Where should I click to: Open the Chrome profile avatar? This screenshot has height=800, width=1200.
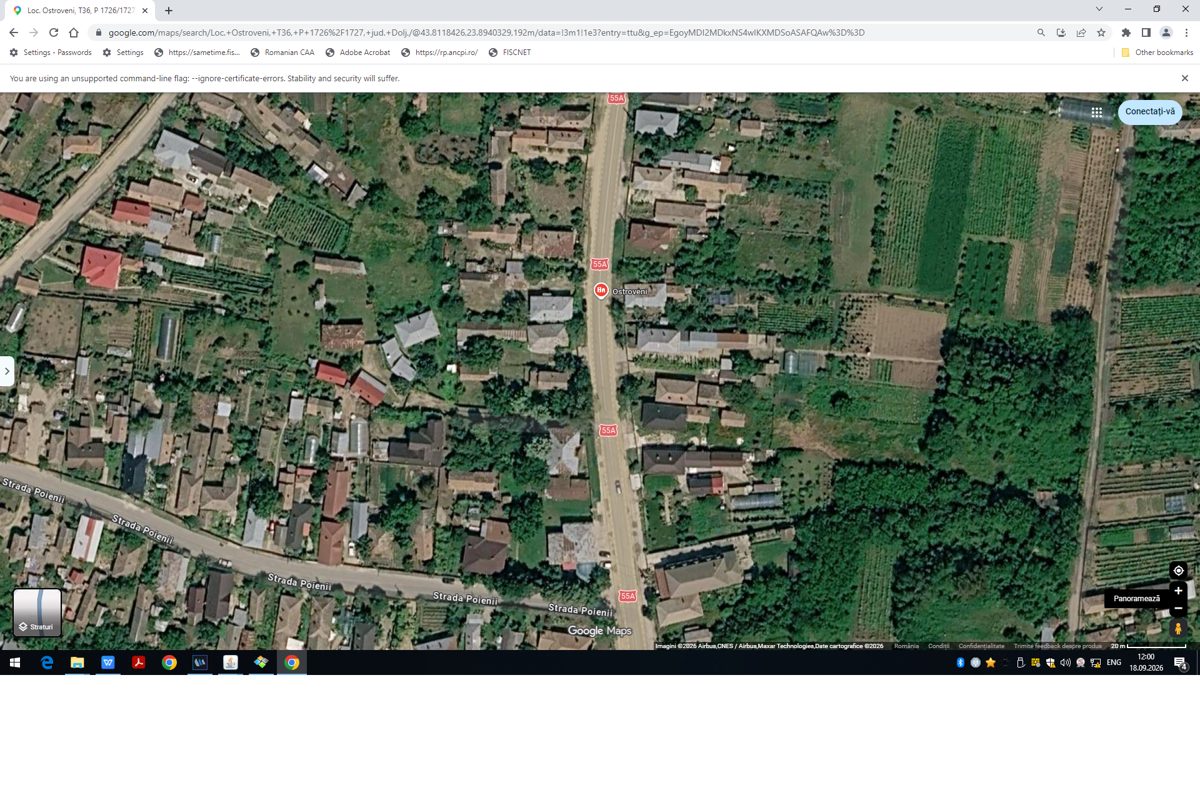1166,32
